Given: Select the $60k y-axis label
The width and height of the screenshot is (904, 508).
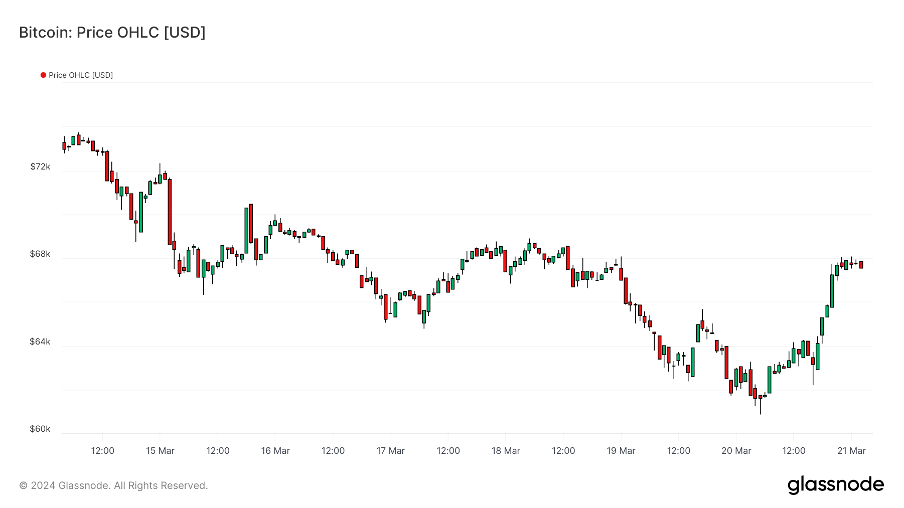Looking at the screenshot, I should click(40, 430).
